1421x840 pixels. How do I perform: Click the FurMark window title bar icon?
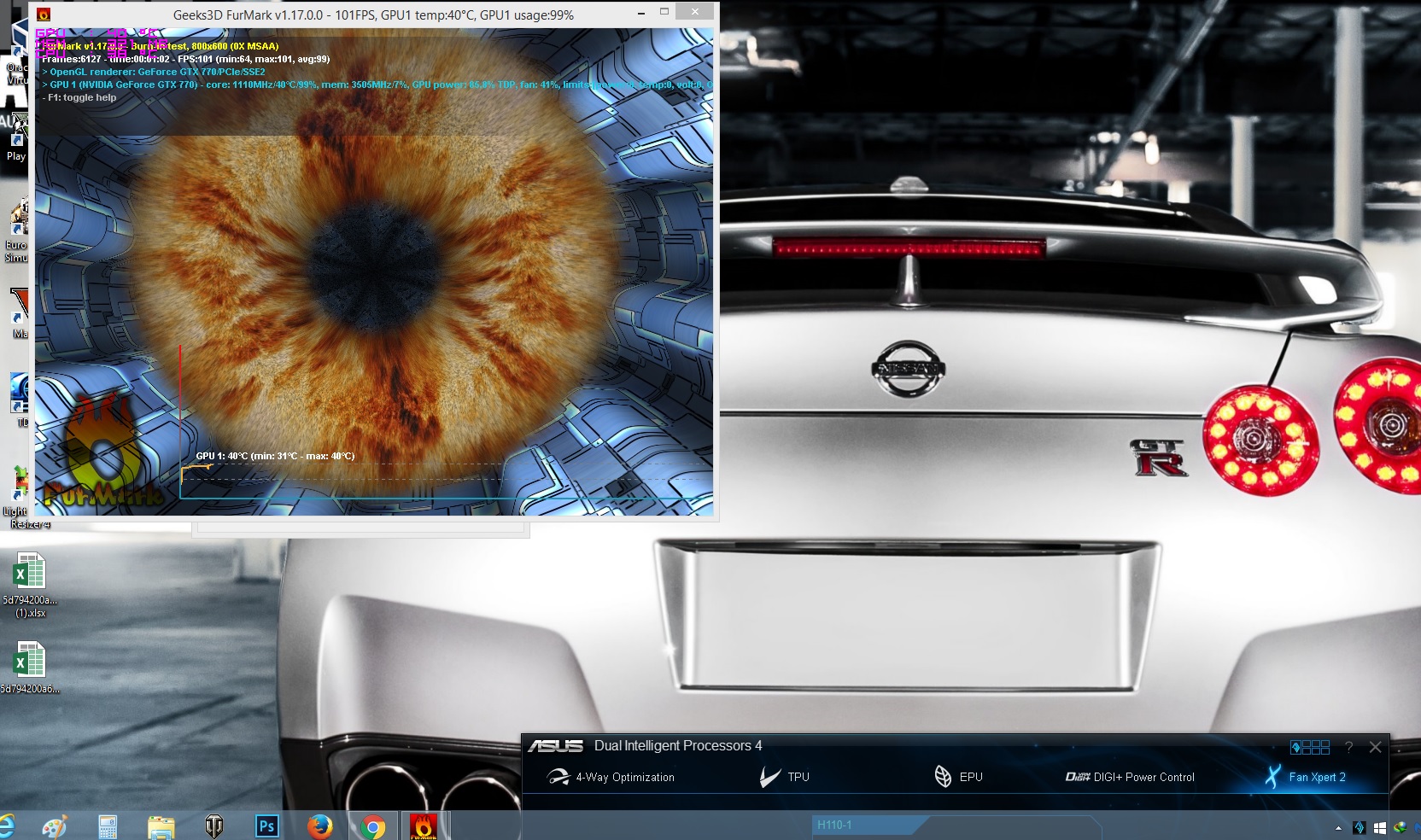coord(44,15)
